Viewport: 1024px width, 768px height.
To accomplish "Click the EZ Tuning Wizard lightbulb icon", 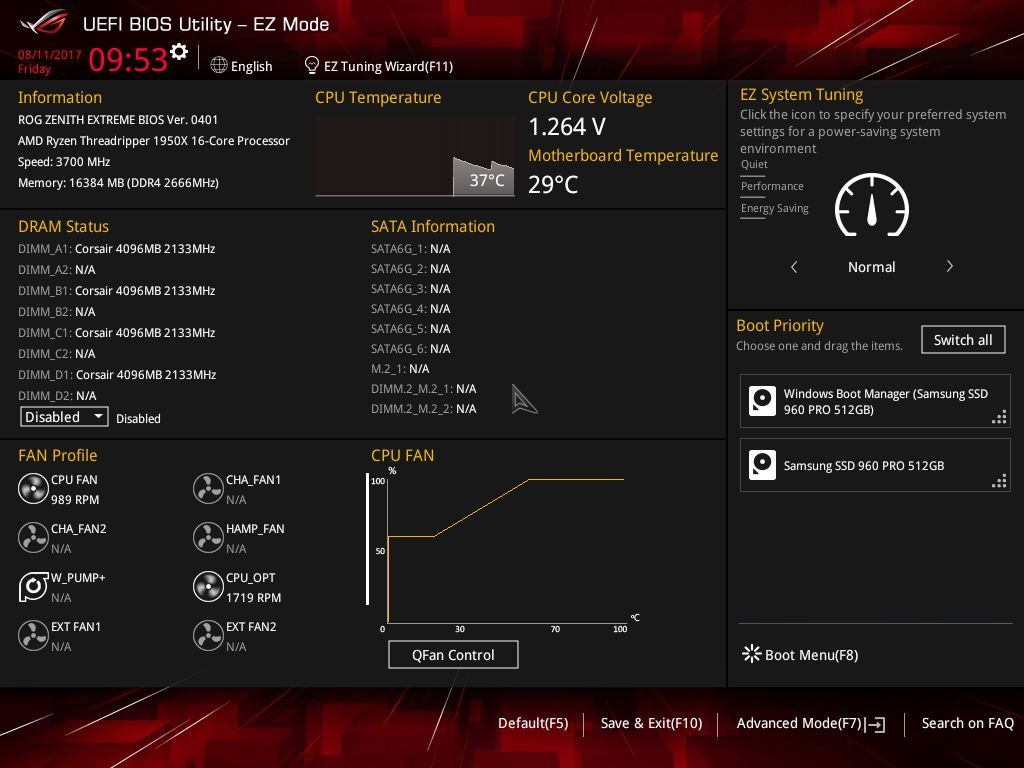I will 312,65.
